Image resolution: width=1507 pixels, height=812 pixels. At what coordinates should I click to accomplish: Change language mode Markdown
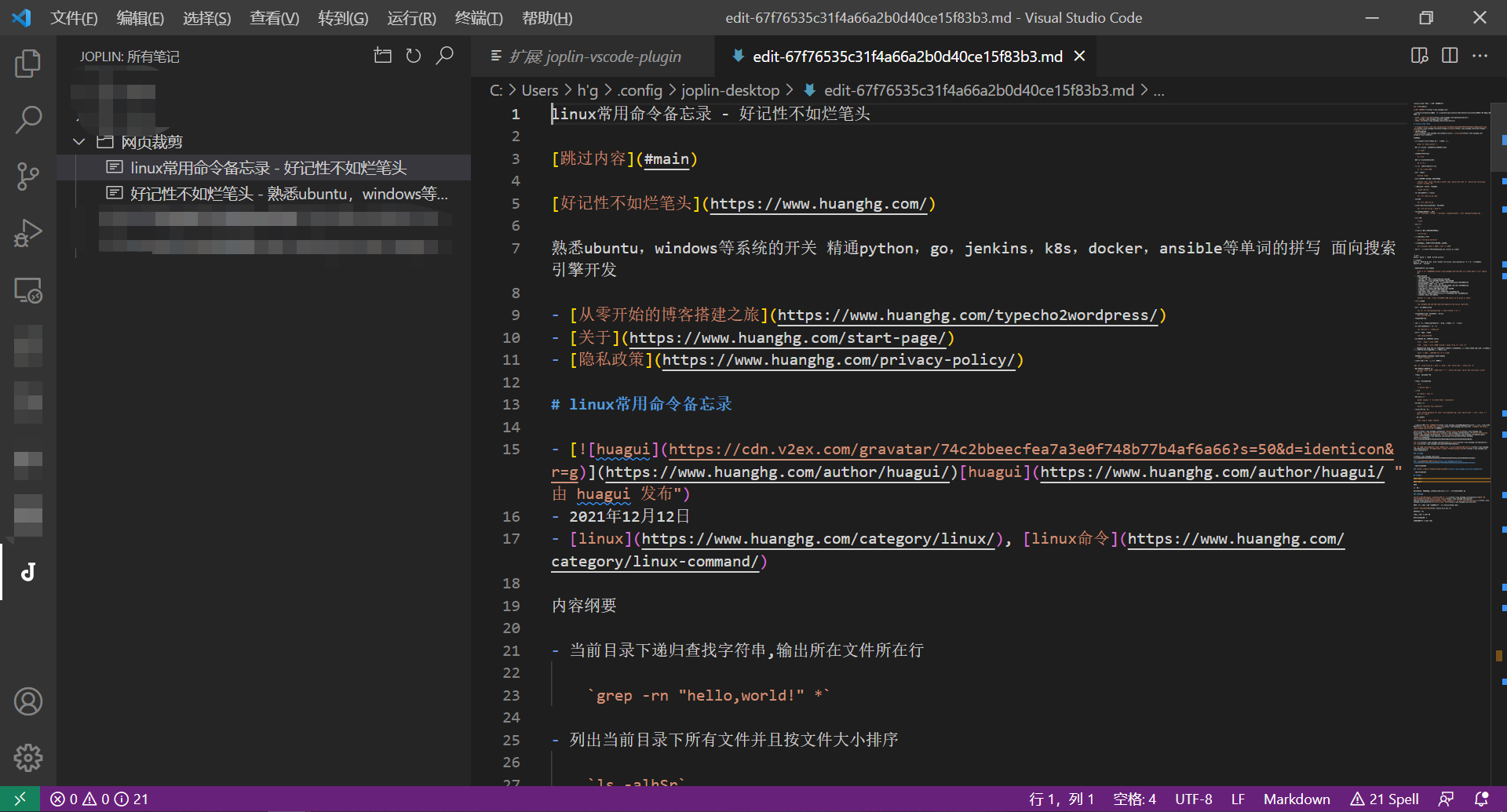[1297, 799]
